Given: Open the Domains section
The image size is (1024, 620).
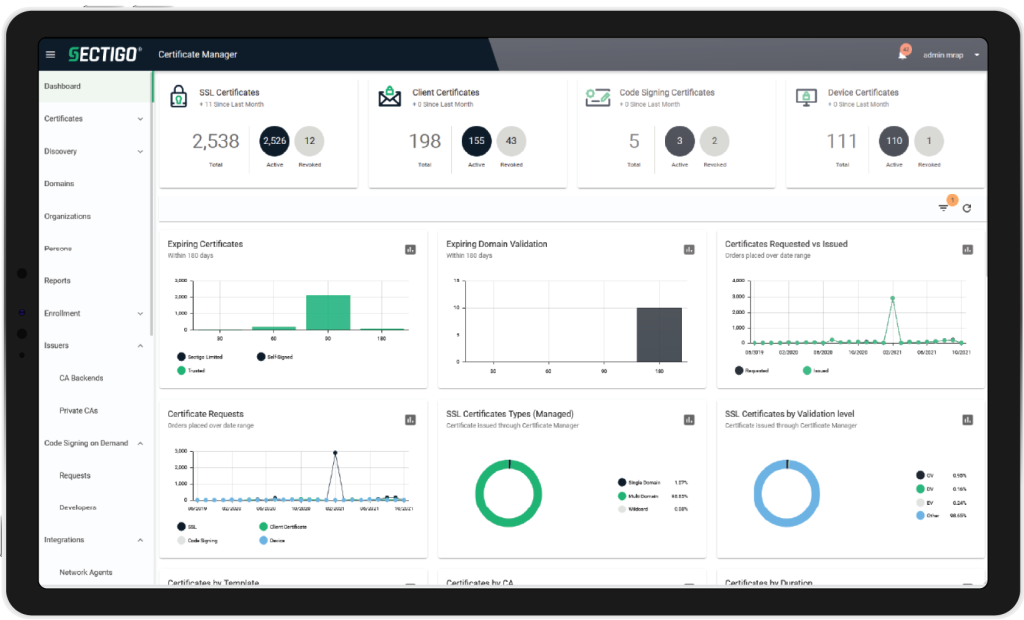Looking at the screenshot, I should (62, 183).
